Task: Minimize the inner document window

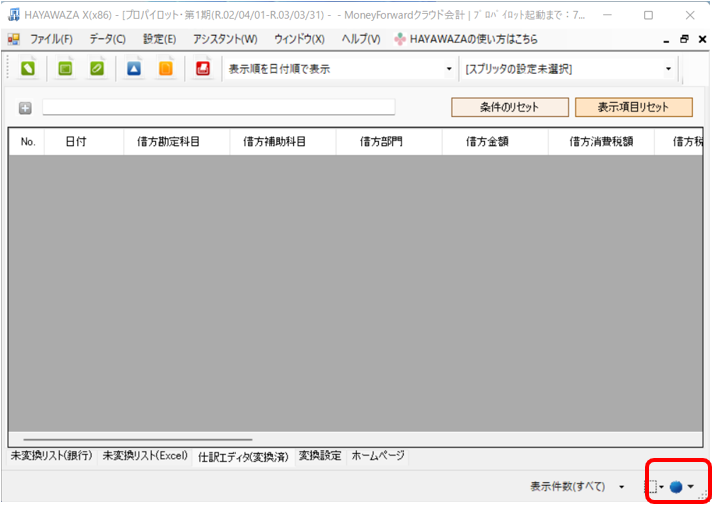Action: (666, 40)
